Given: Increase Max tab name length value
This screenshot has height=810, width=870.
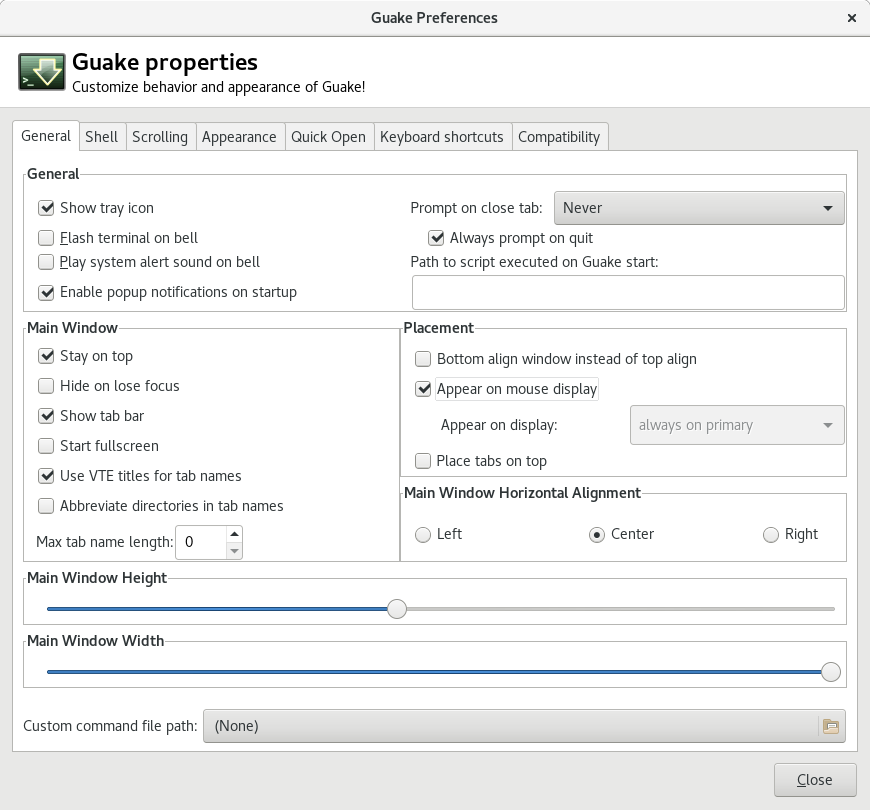Looking at the screenshot, I should (234, 534).
